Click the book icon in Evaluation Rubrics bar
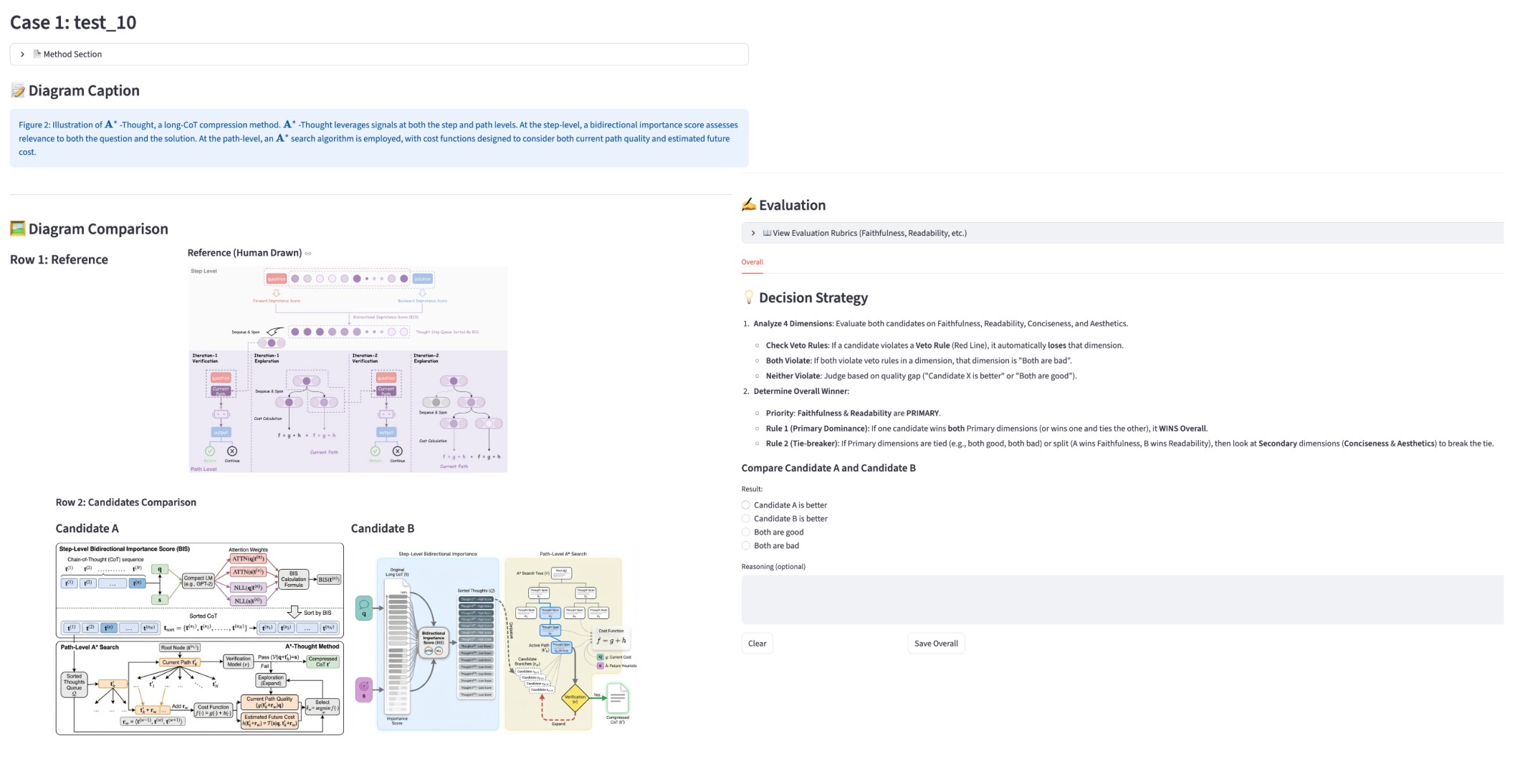This screenshot has height=784, width=1525. [767, 233]
